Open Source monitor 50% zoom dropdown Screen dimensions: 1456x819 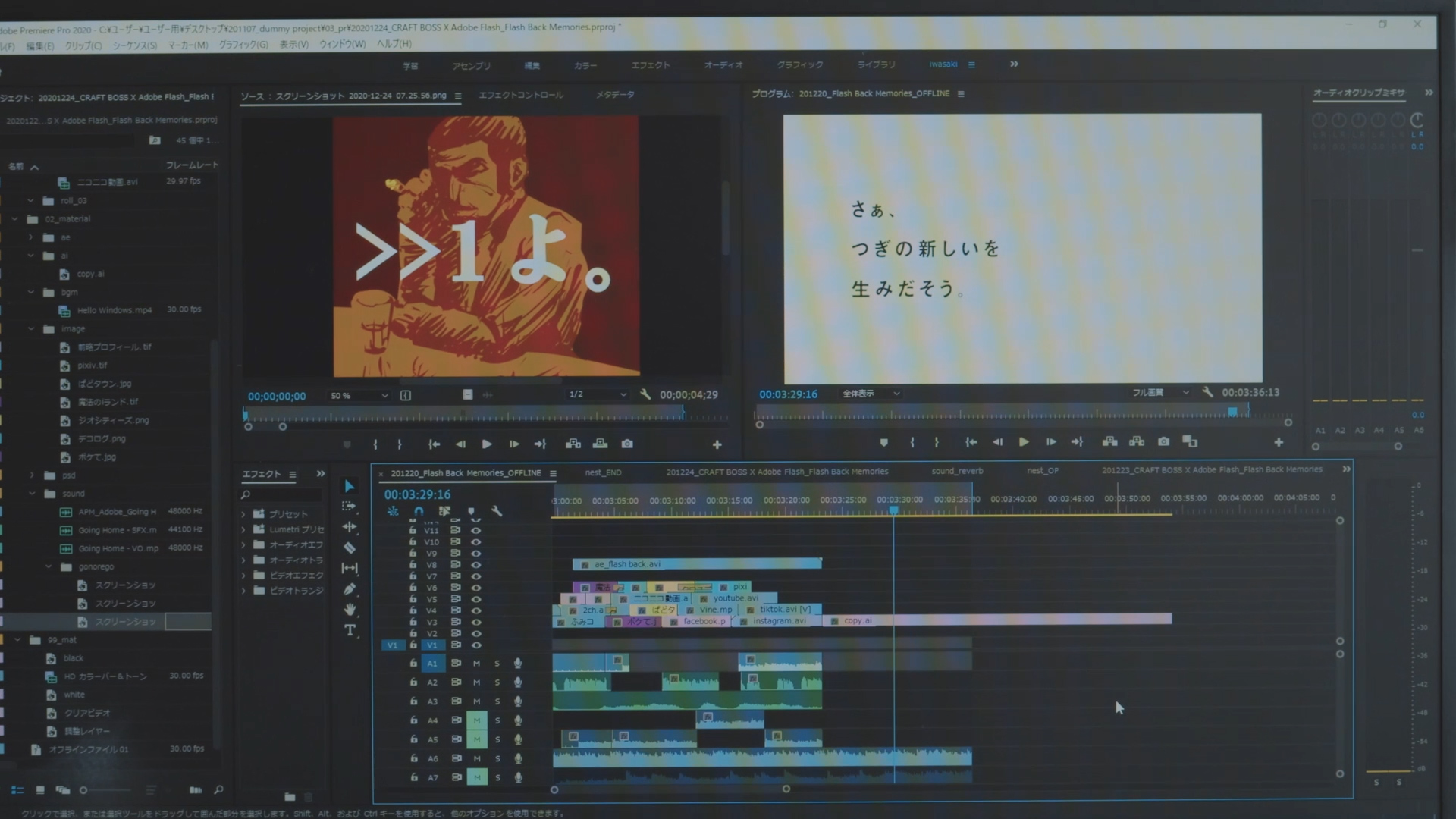[359, 395]
